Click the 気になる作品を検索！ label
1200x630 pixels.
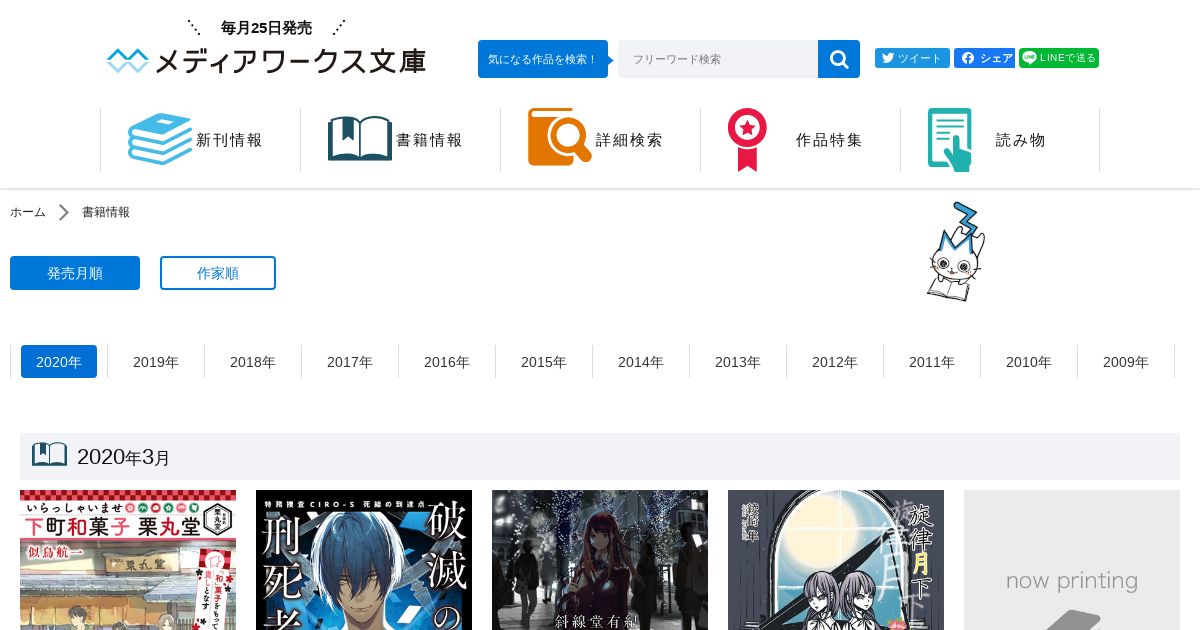pos(543,59)
